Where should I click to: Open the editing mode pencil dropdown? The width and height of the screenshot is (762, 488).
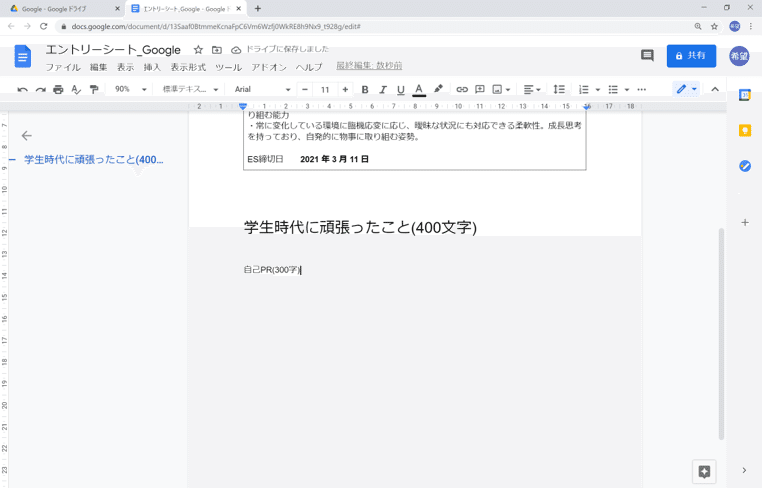687,89
